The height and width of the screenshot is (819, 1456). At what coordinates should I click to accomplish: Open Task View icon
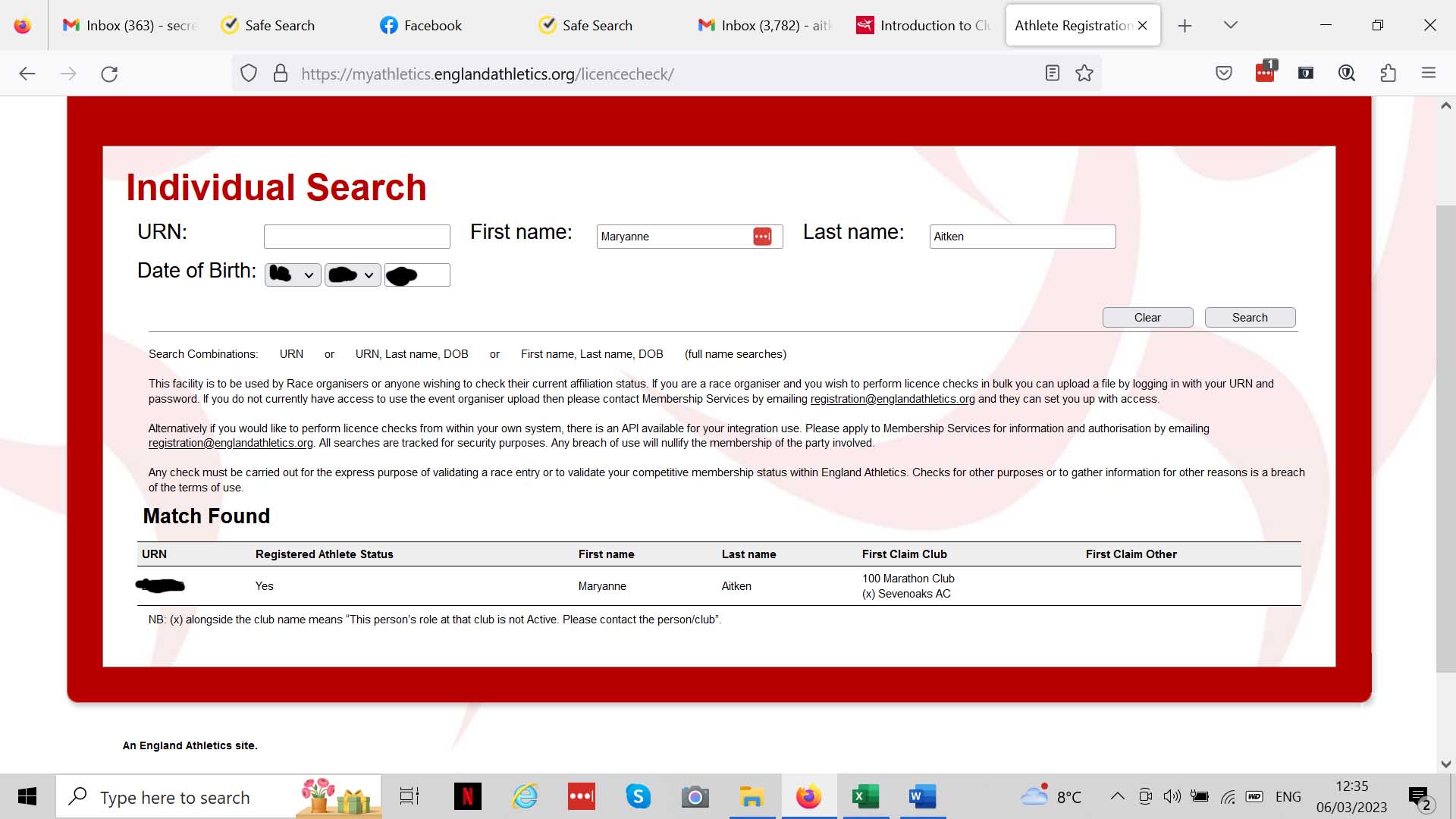(409, 797)
